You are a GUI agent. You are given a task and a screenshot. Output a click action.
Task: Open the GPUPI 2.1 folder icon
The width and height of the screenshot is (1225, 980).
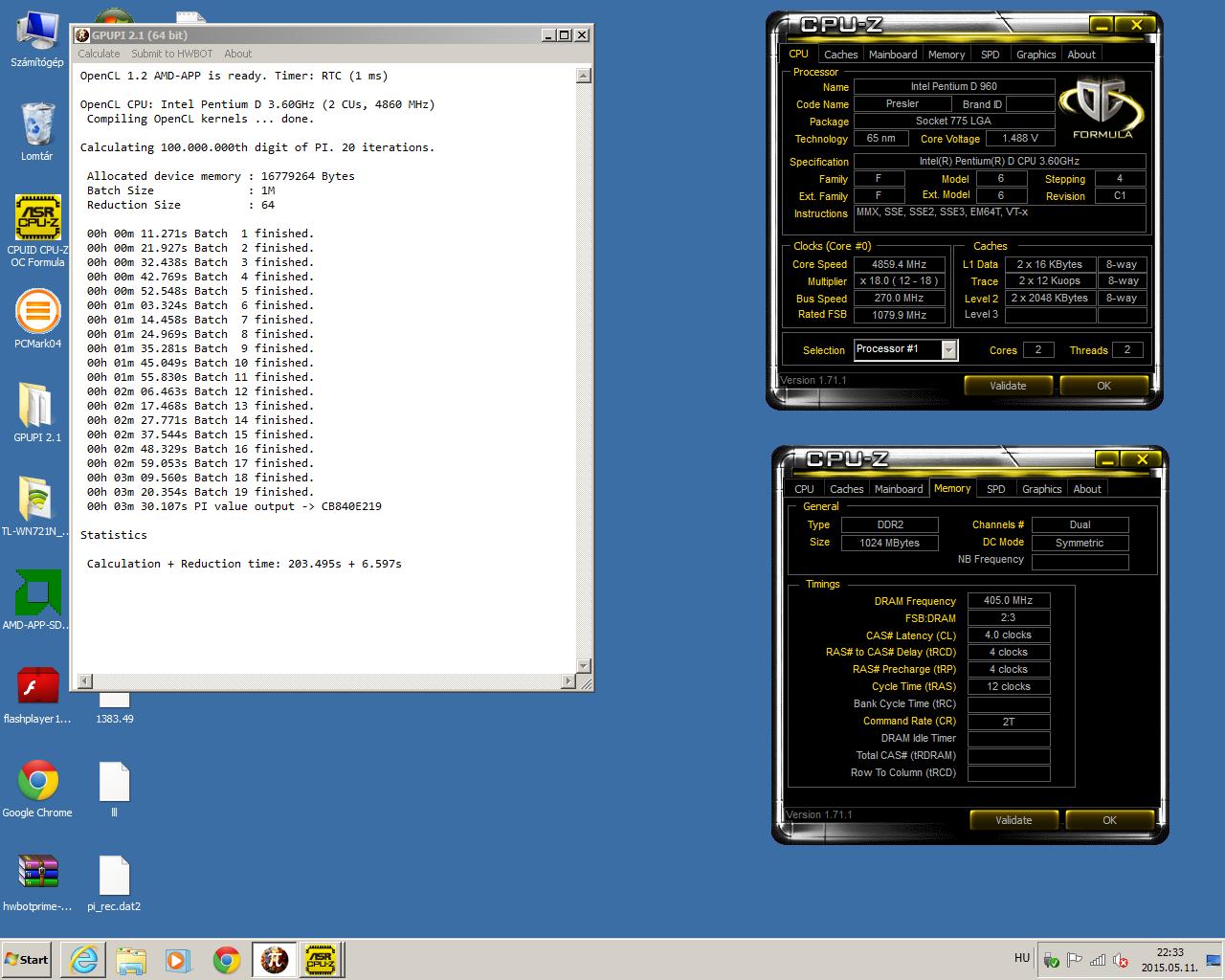[37, 412]
